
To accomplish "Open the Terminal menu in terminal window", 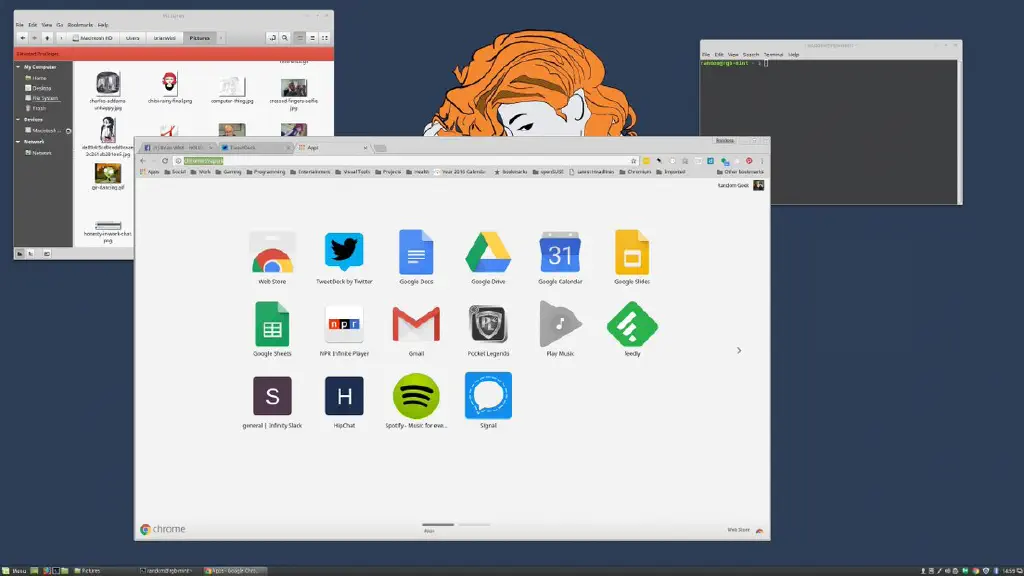I will pyautogui.click(x=773, y=55).
